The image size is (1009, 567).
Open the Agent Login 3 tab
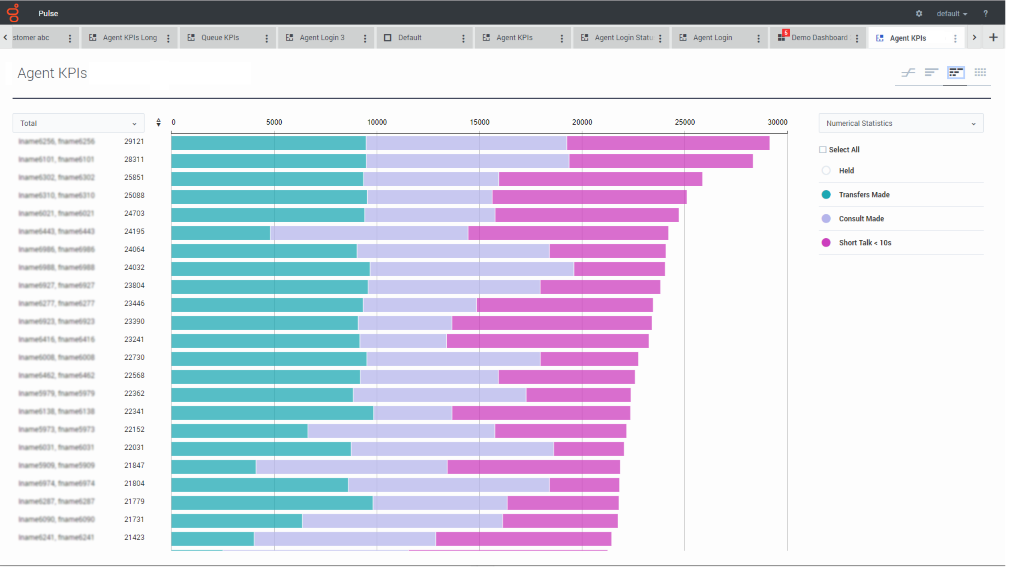pos(322,37)
